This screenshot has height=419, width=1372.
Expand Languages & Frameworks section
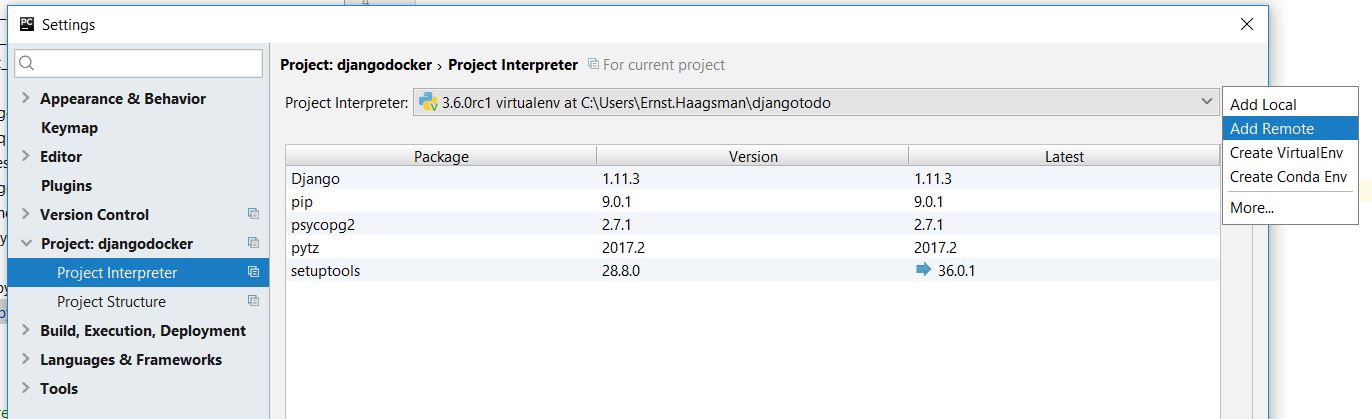click(x=26, y=359)
